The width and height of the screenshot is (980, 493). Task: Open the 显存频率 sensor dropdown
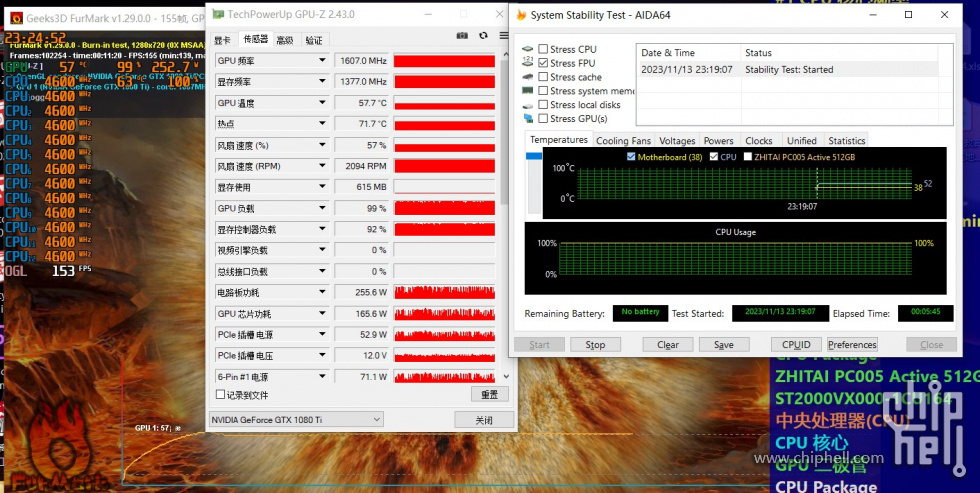[x=322, y=82]
